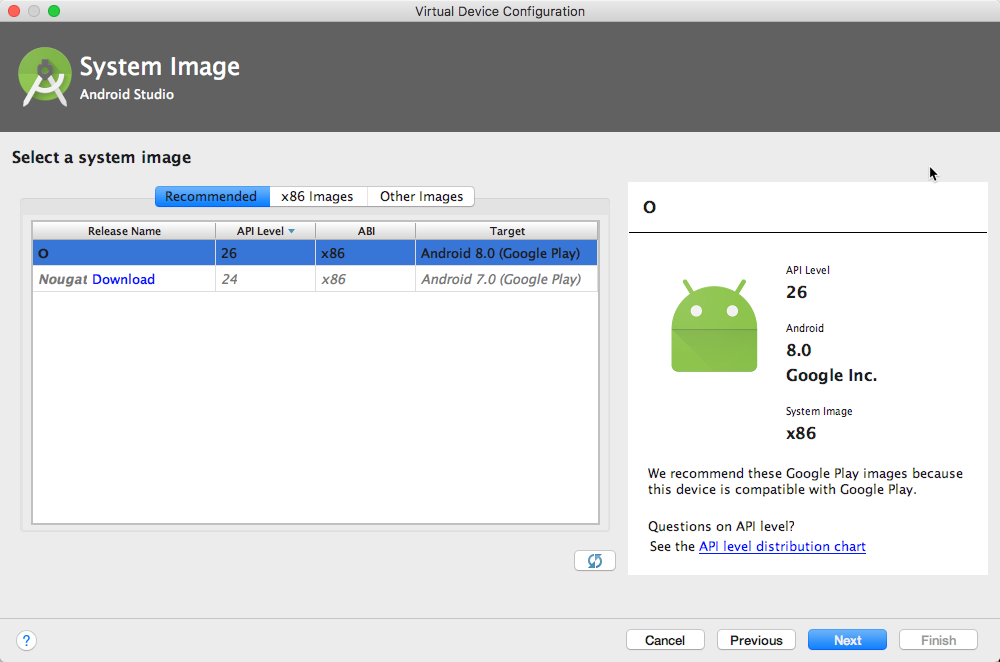1000x662 pixels.
Task: Click the API Level sort arrow
Action: [x=291, y=231]
